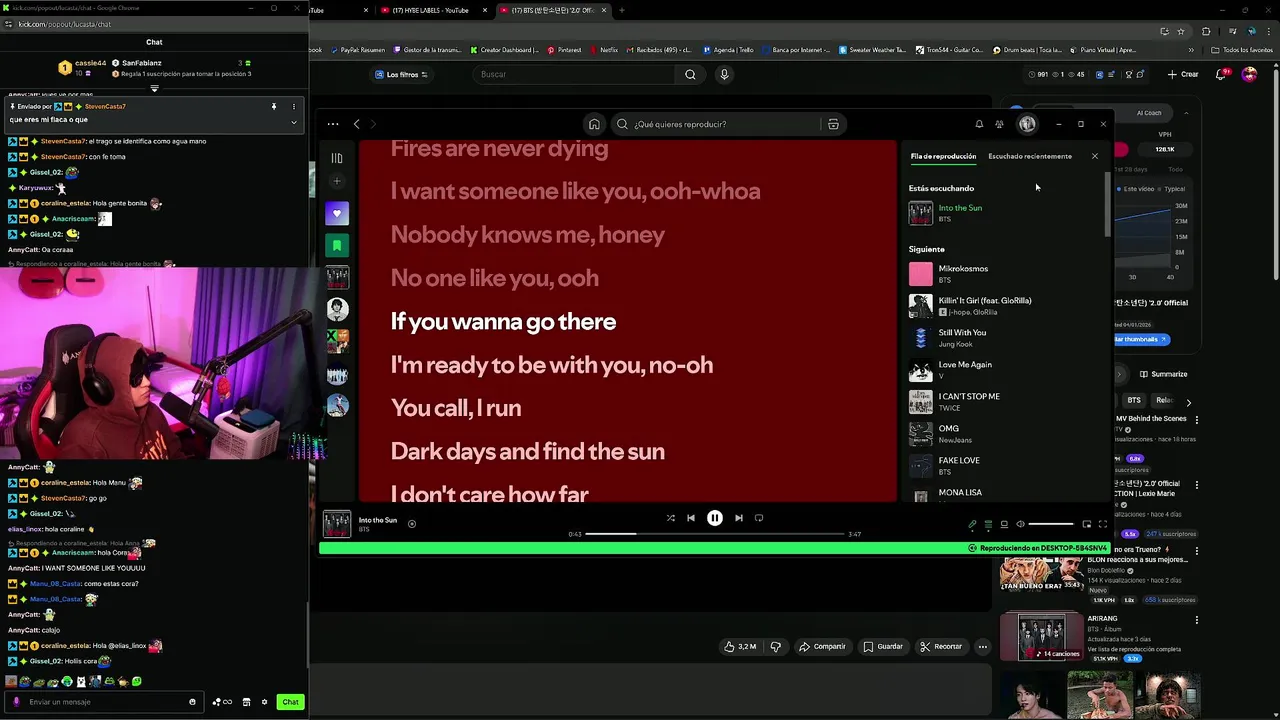Viewport: 1280px width, 720px height.
Task: Play Mikrokosmos from the queue
Action: click(x=1005, y=274)
